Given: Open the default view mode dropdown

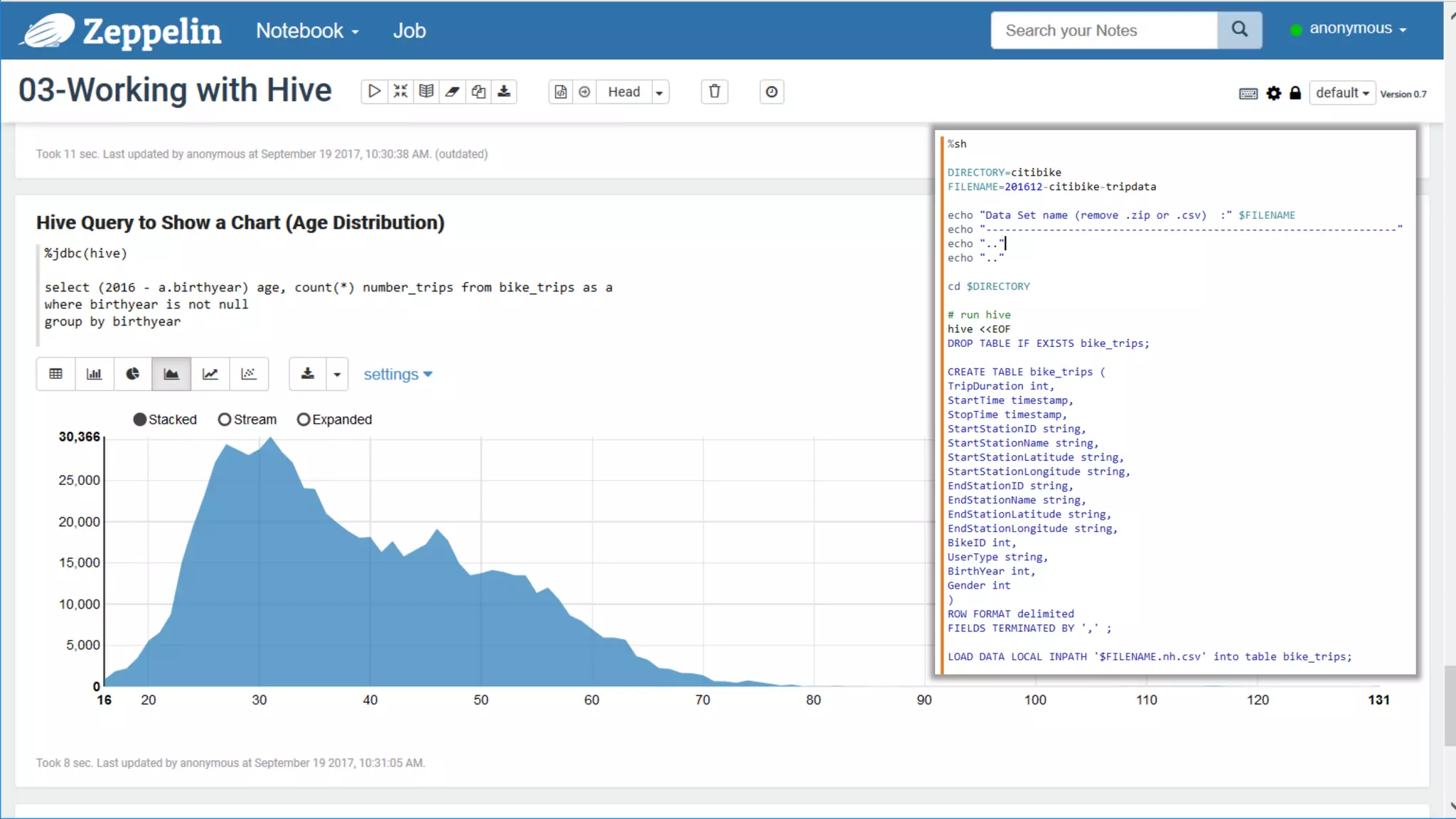Looking at the screenshot, I should click(x=1342, y=93).
